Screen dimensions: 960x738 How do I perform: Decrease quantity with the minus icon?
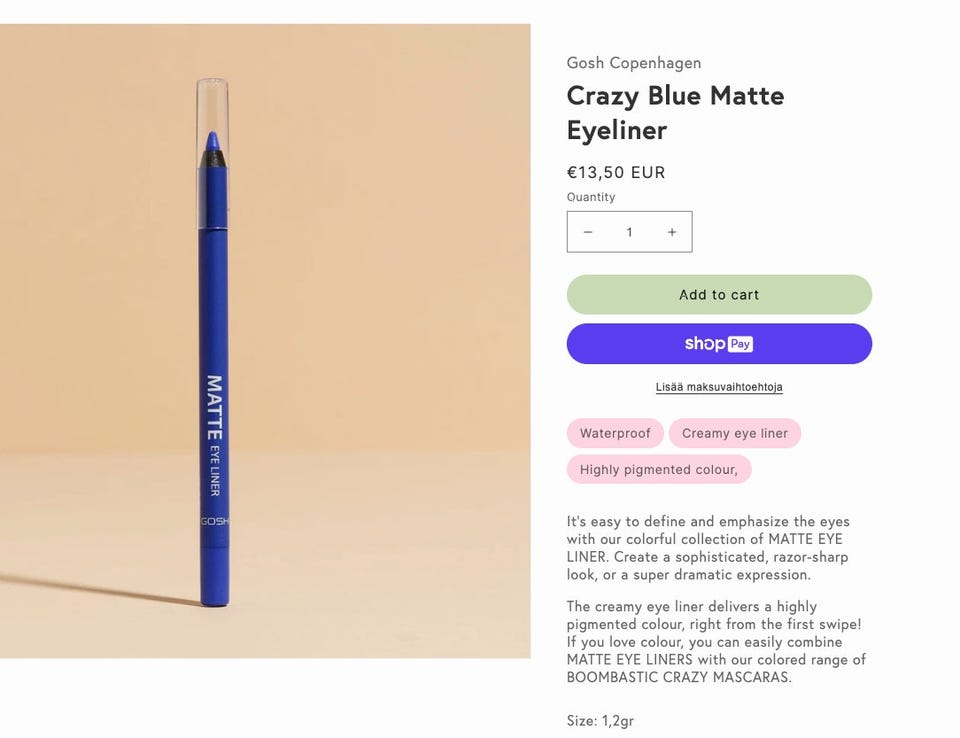tap(588, 232)
